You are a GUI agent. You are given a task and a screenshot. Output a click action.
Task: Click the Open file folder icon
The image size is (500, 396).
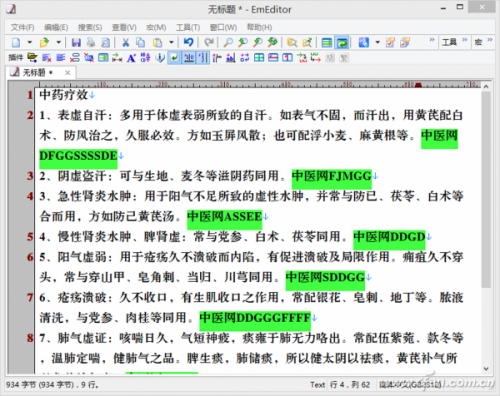pyautogui.click(x=44, y=42)
